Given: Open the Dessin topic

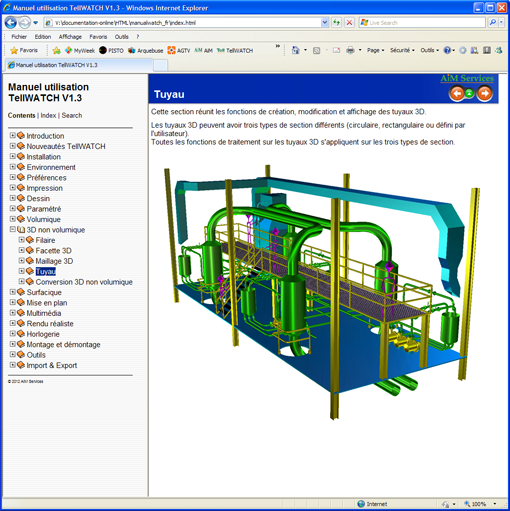Looking at the screenshot, I should (38, 198).
